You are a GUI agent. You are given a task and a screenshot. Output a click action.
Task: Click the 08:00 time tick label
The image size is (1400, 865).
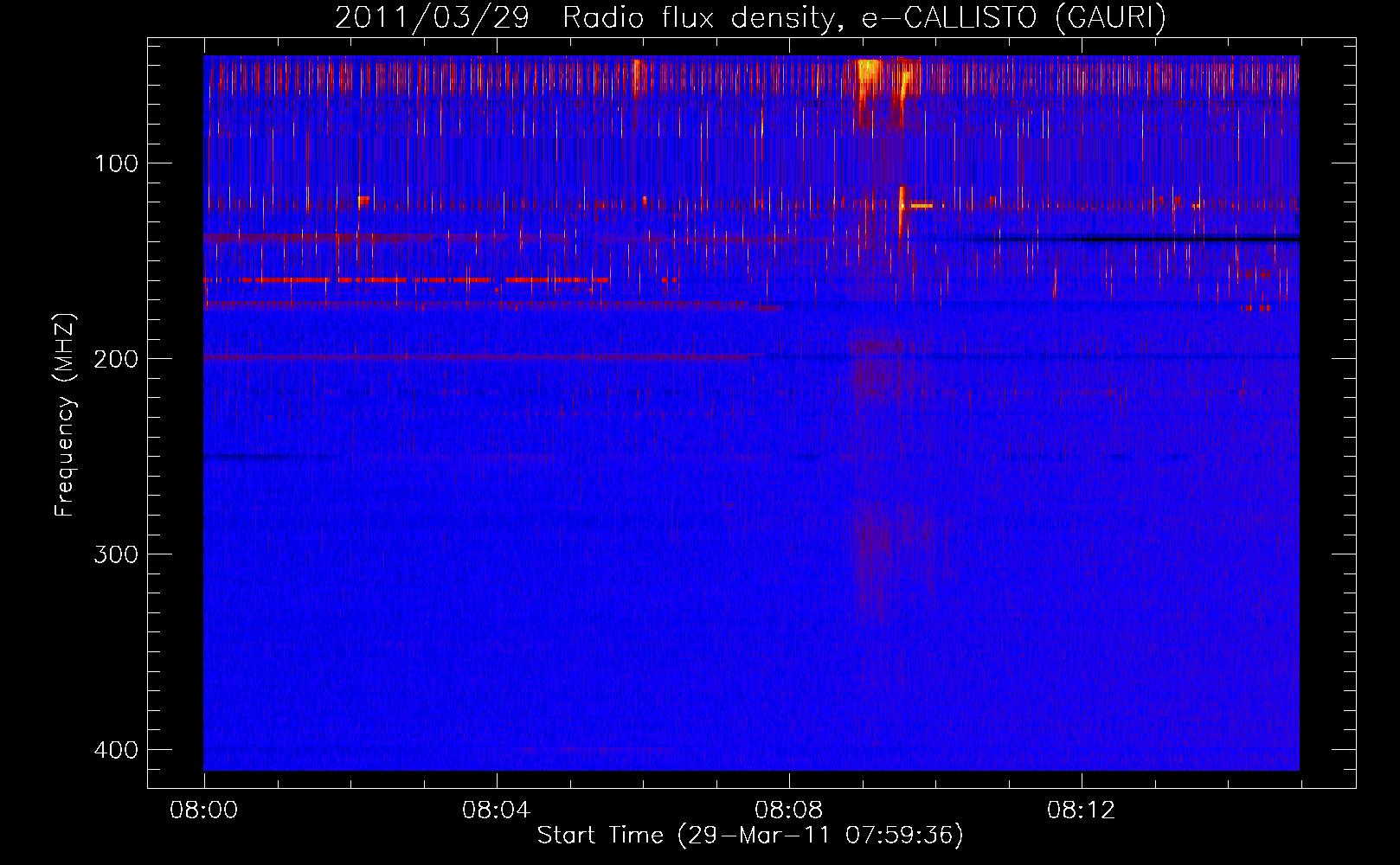[x=204, y=811]
